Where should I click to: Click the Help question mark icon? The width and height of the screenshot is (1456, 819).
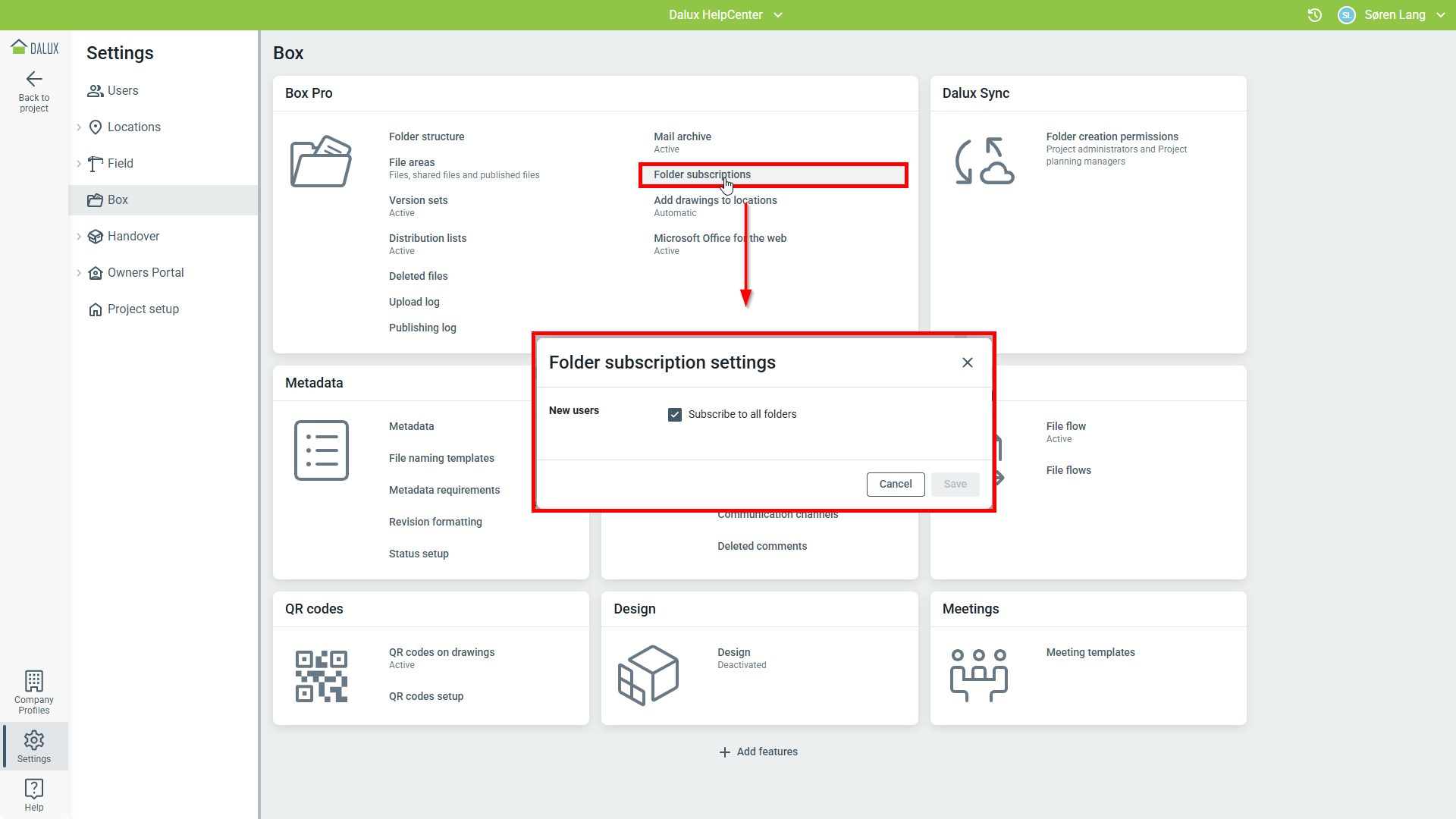[34, 788]
